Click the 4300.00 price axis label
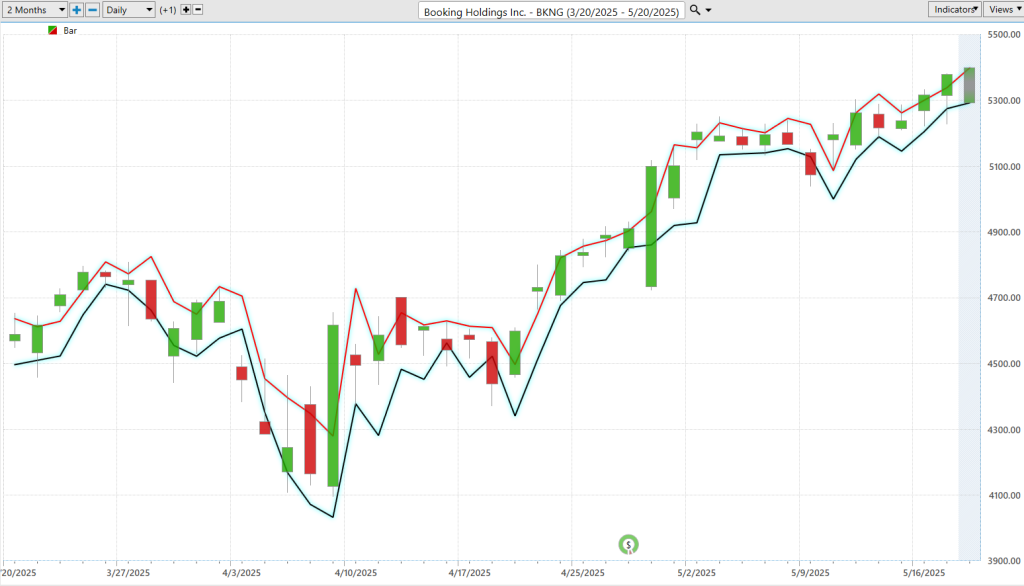Viewport: 1024px width, 586px height. tap(1004, 430)
